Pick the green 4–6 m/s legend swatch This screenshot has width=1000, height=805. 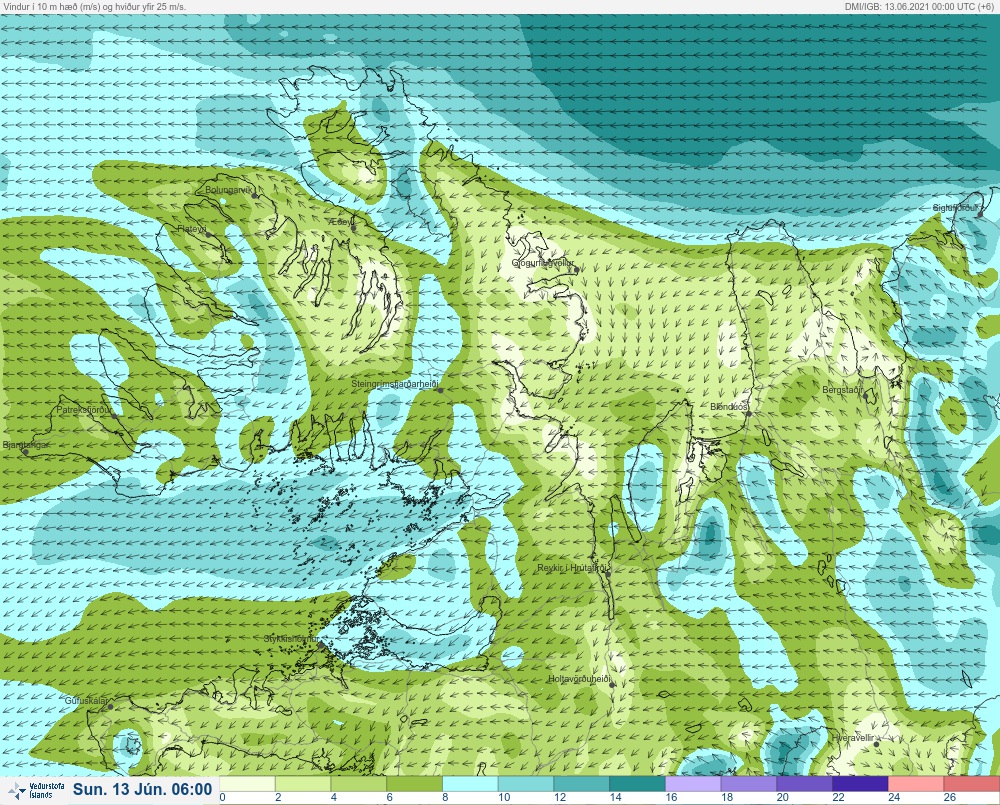click(x=358, y=783)
